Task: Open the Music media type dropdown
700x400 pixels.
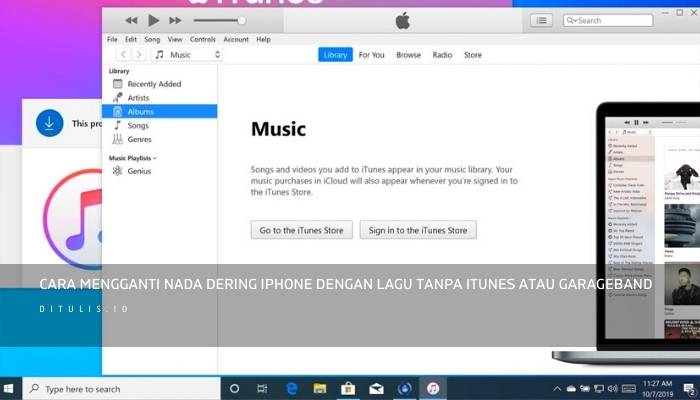Action: tap(188, 54)
